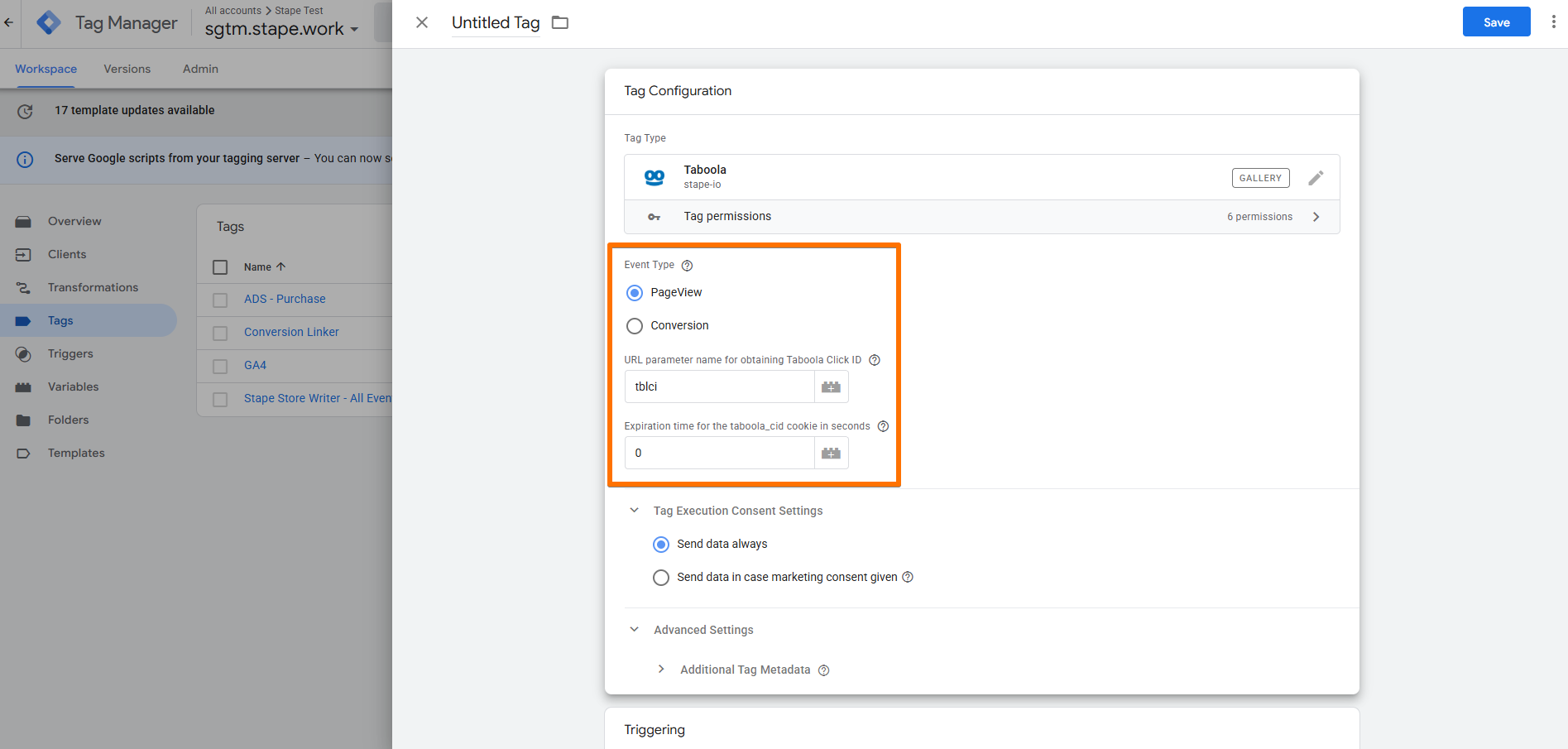Sort tags by Name column
1568x749 pixels.
coord(265,266)
